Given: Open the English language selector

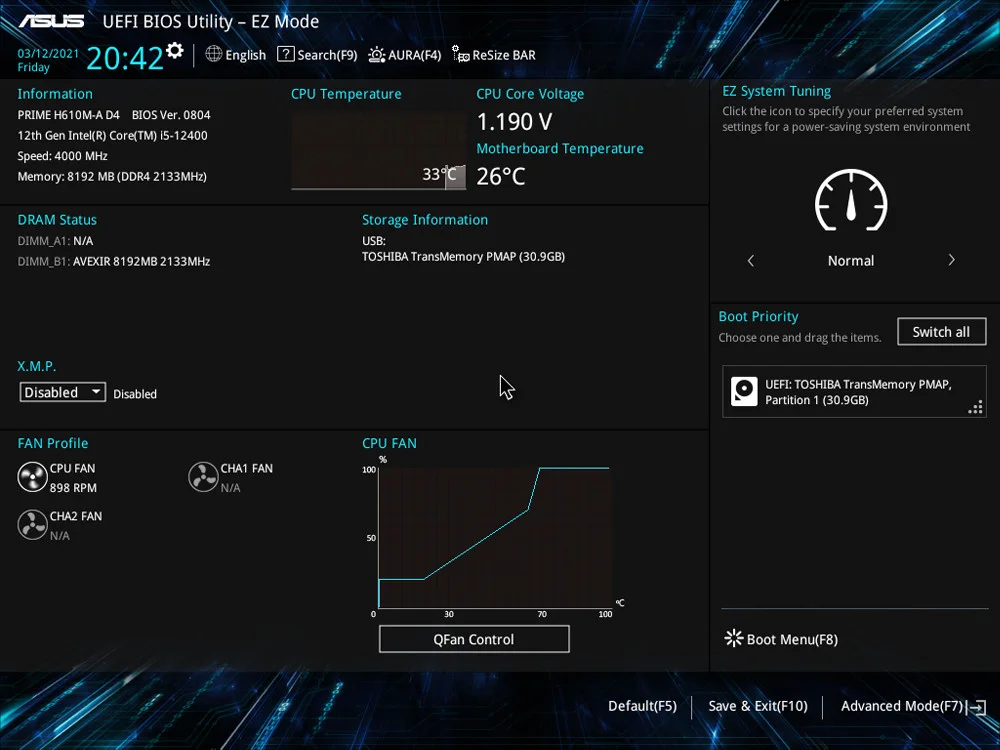Looking at the screenshot, I should [x=236, y=55].
